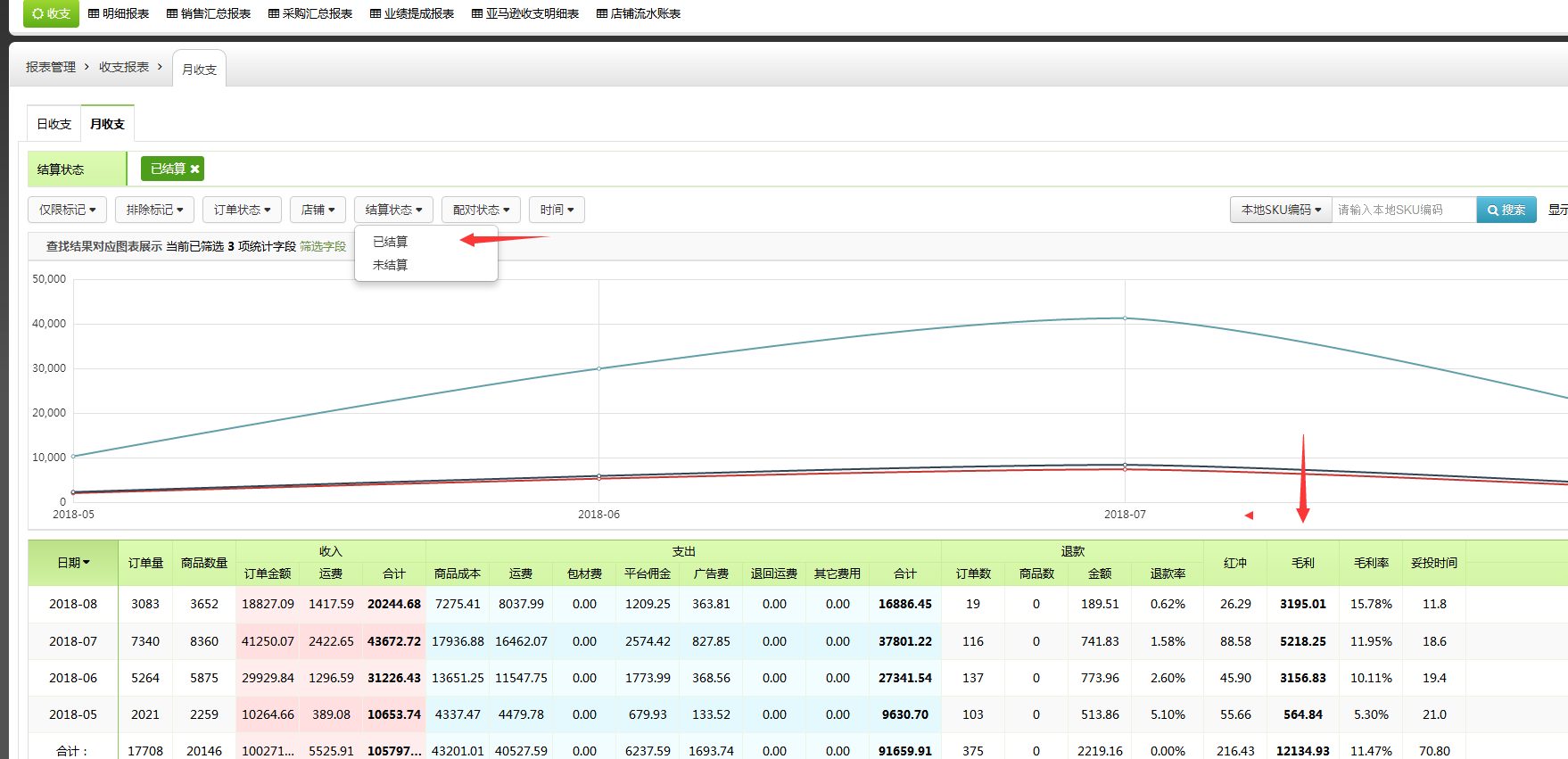Expand the 时间 dropdown
The image size is (1568, 759).
click(557, 210)
